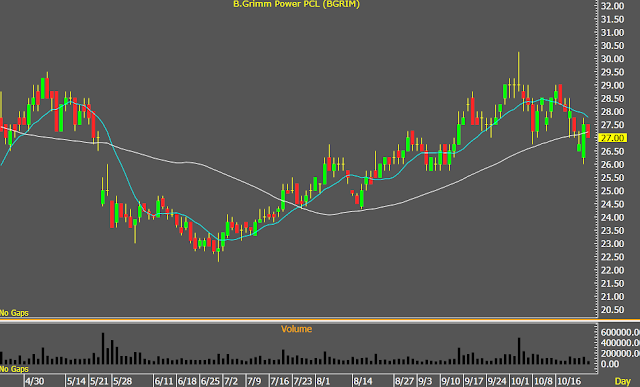Click the highlighted 27.00 current price tag
The image size is (640, 387).
tap(613, 138)
